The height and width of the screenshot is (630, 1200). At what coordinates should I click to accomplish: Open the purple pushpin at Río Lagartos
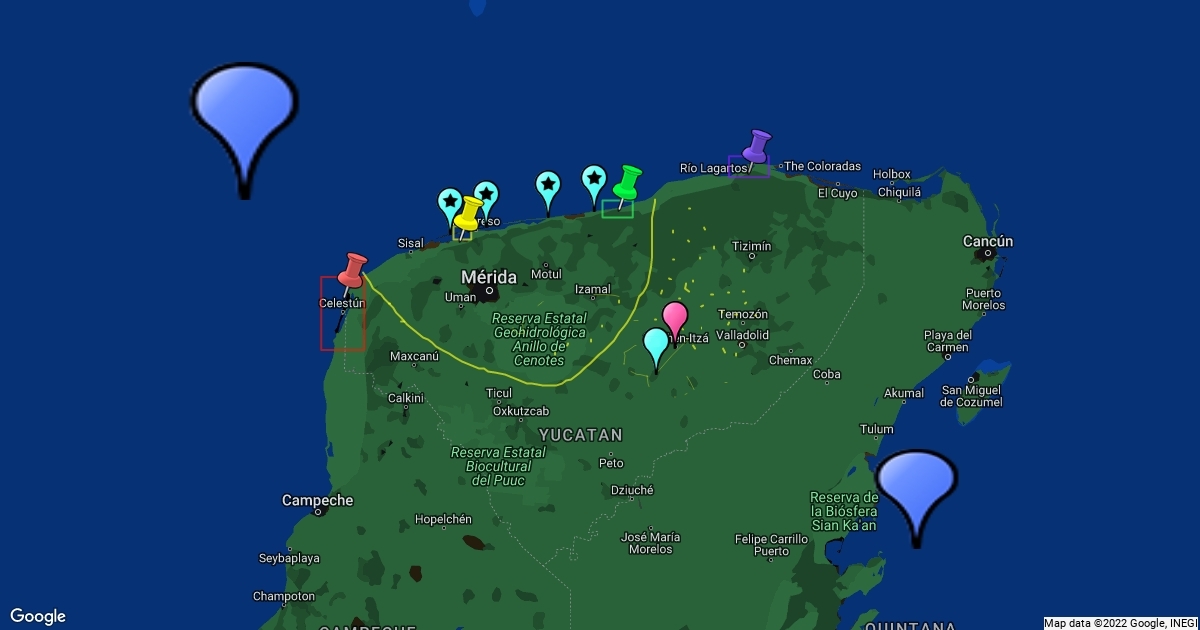tap(757, 147)
